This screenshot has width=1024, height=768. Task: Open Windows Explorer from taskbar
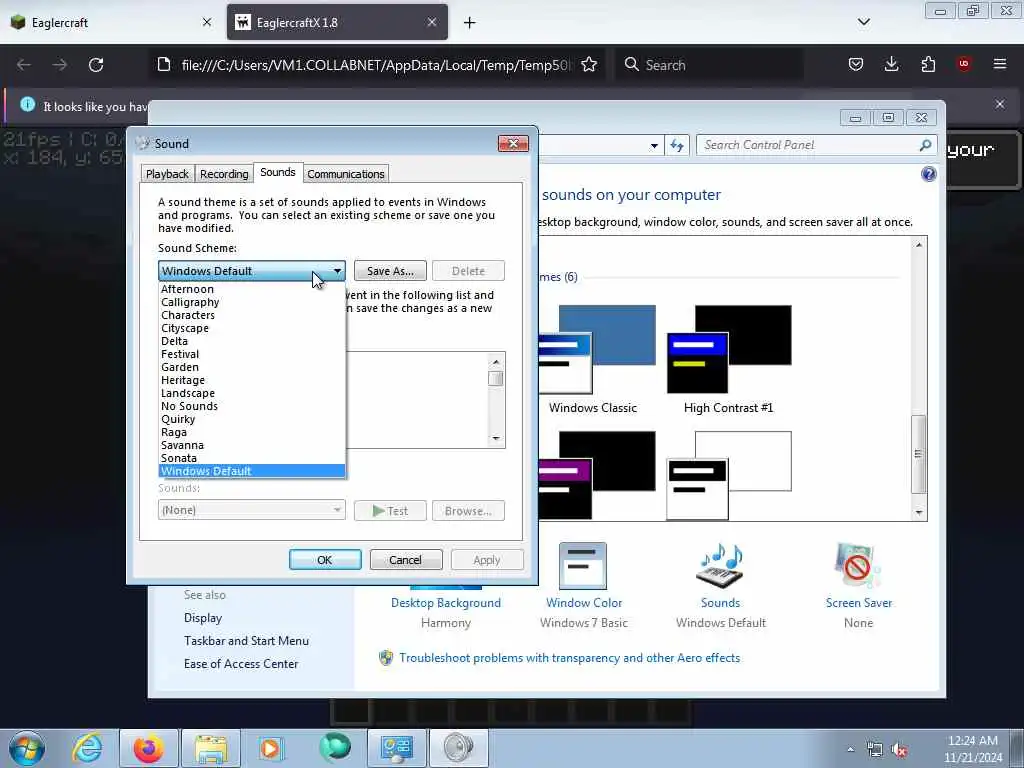click(211, 748)
